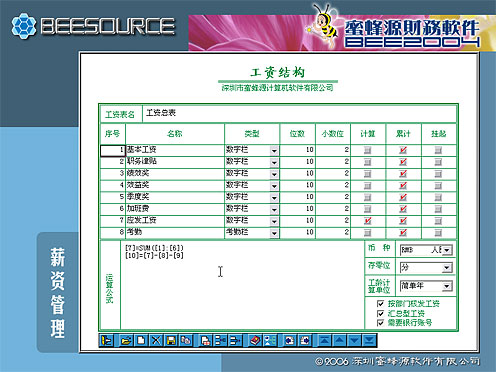
Task: Open 类型 dropdown for 考勤 row
Action: (274, 233)
